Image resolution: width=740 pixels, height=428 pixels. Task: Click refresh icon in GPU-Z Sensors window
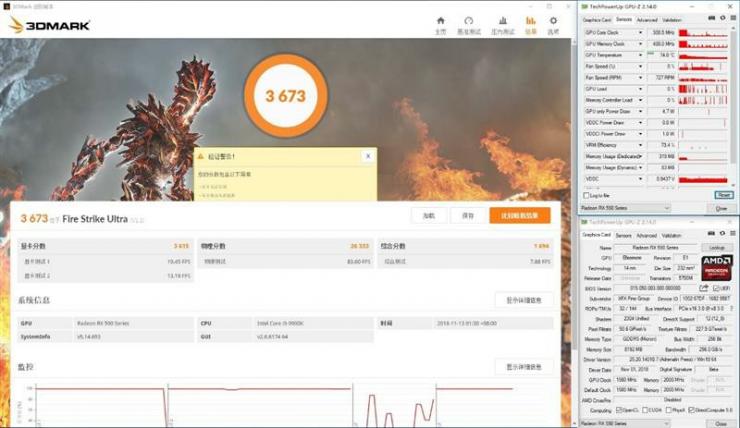(x=723, y=18)
